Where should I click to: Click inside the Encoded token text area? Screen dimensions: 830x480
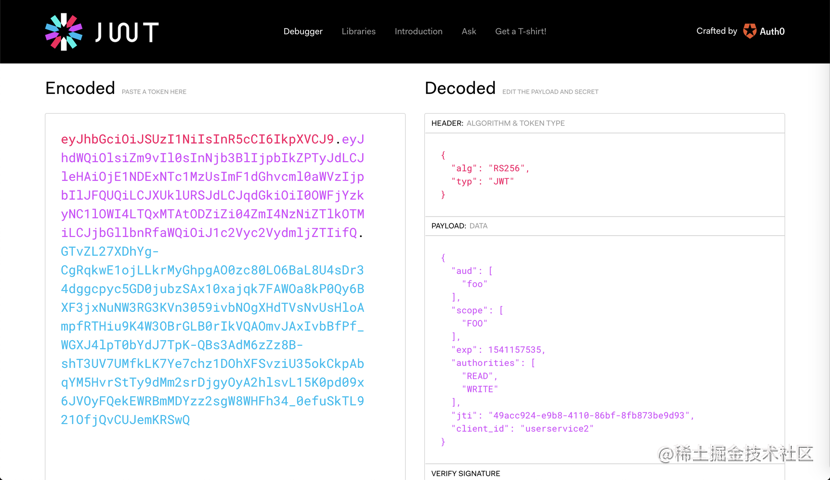click(225, 296)
